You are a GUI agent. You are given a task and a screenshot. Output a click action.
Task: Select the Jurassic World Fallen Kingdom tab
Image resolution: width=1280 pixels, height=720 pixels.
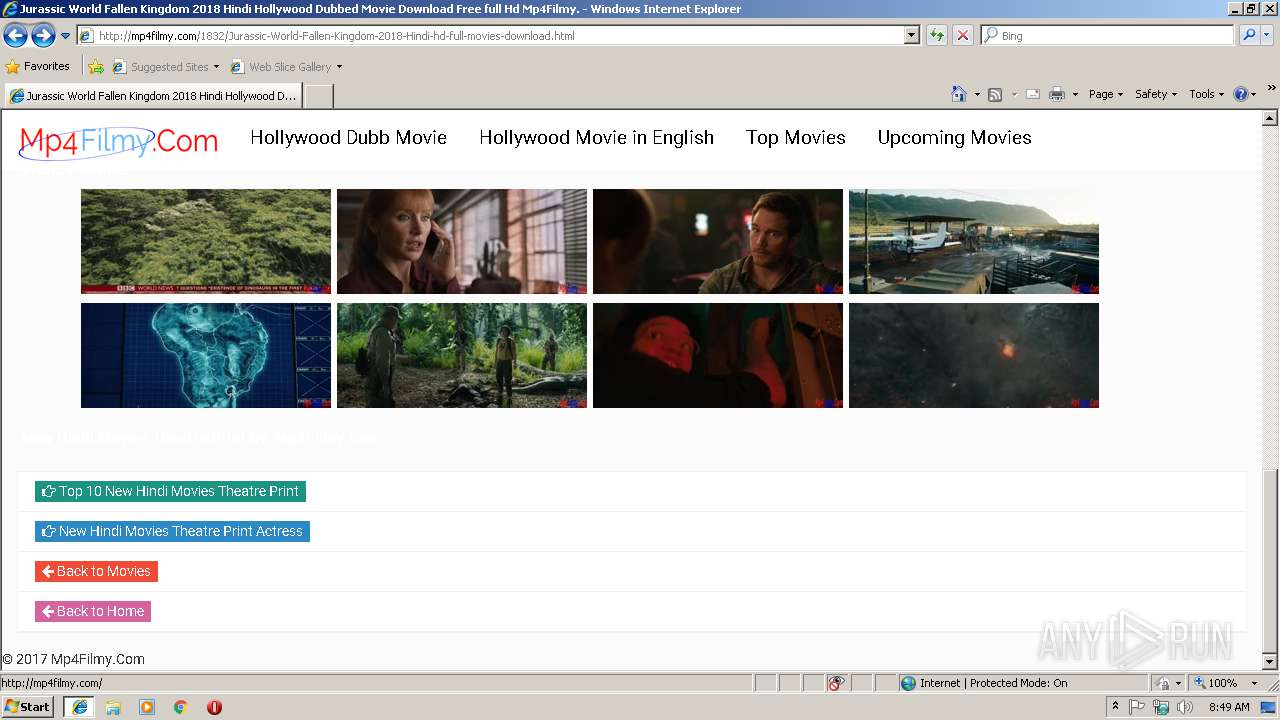tap(153, 96)
